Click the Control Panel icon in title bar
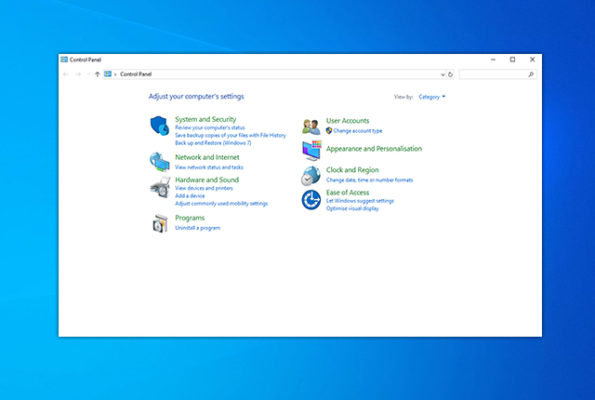The image size is (595, 400). click(64, 59)
